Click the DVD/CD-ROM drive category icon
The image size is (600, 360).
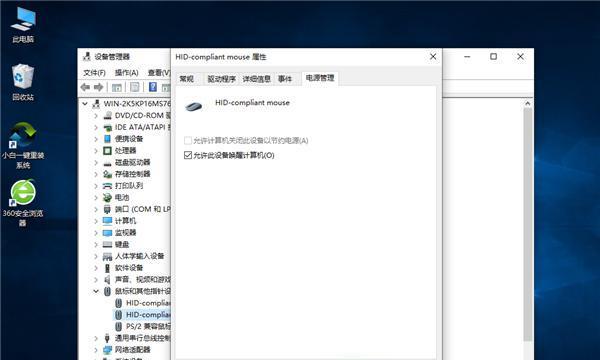point(108,115)
